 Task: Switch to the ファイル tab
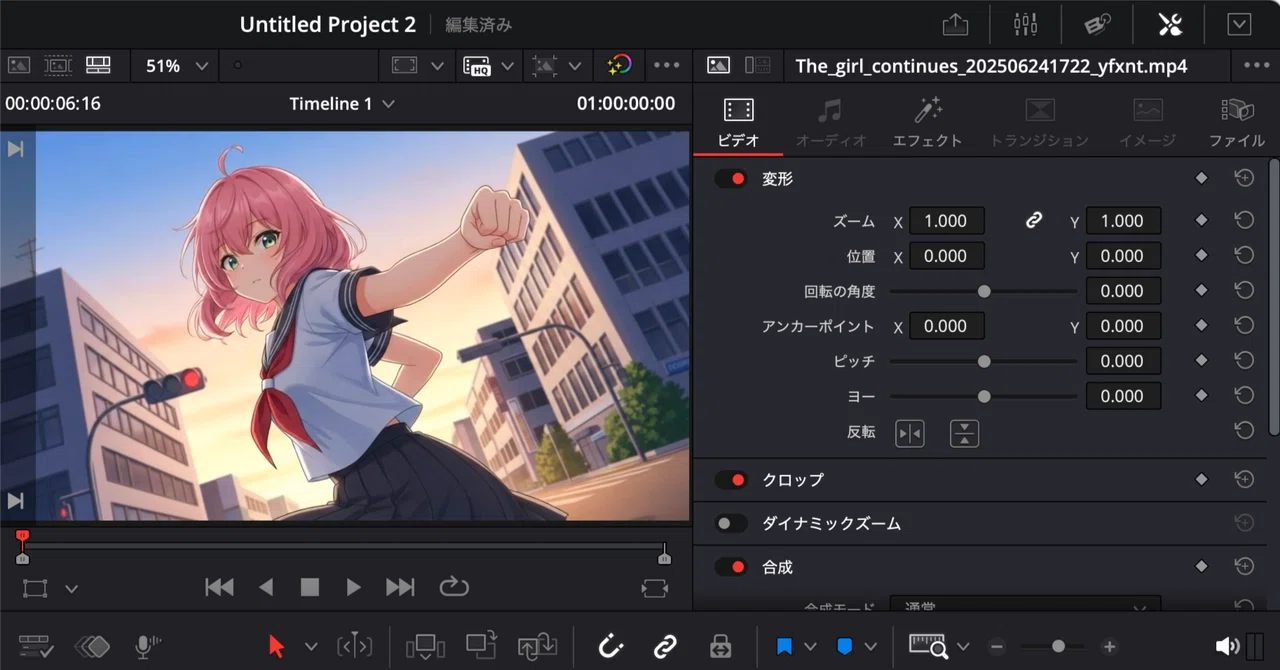(1237, 123)
